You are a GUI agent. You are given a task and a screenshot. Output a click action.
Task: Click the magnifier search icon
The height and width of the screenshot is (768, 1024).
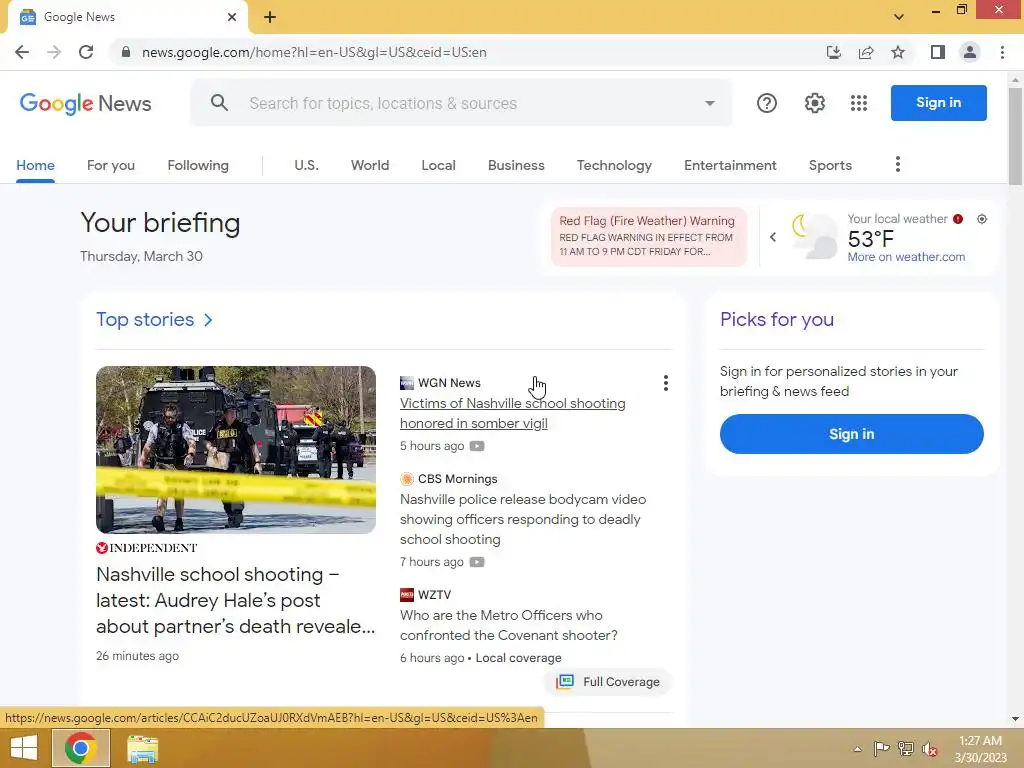point(219,103)
